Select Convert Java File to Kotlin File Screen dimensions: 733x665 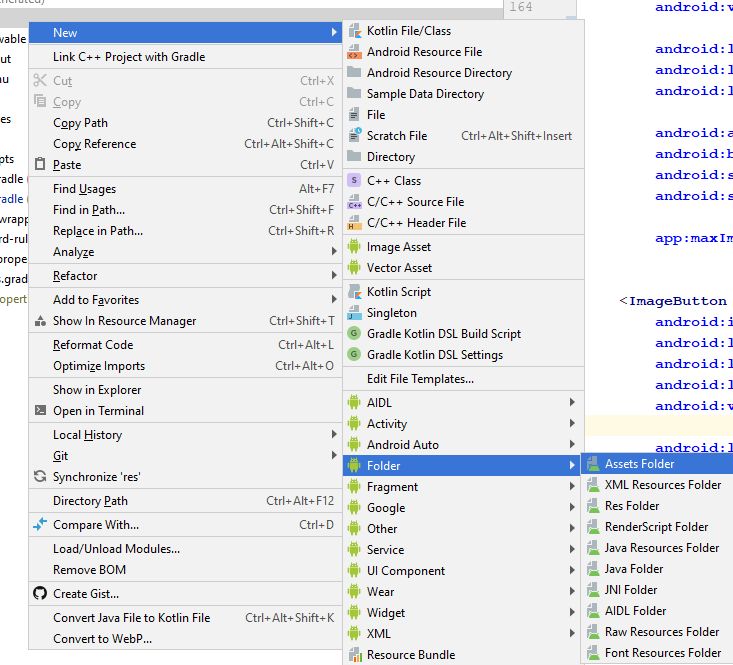(x=186, y=618)
